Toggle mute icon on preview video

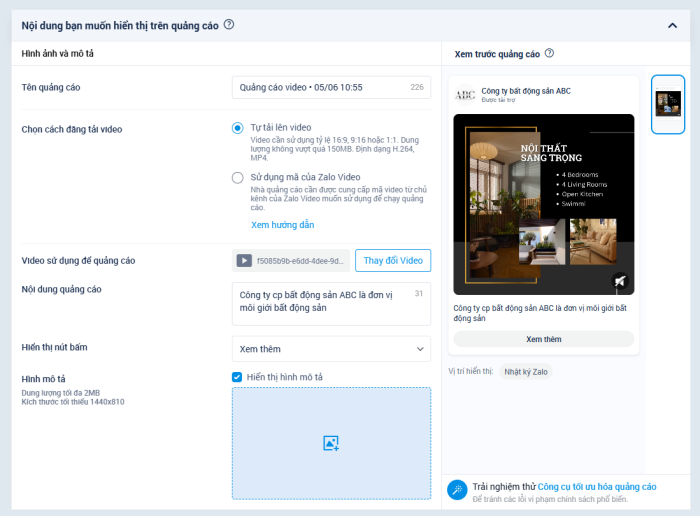click(x=620, y=281)
